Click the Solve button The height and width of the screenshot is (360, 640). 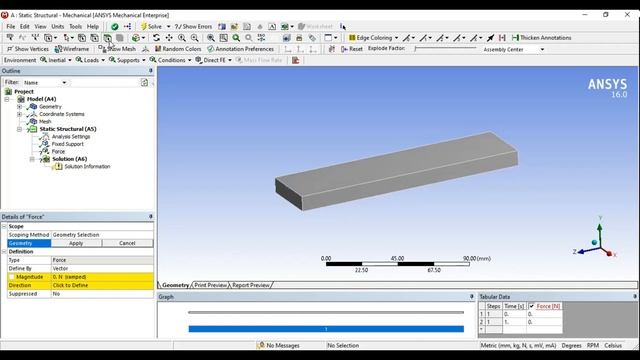[x=151, y=27]
